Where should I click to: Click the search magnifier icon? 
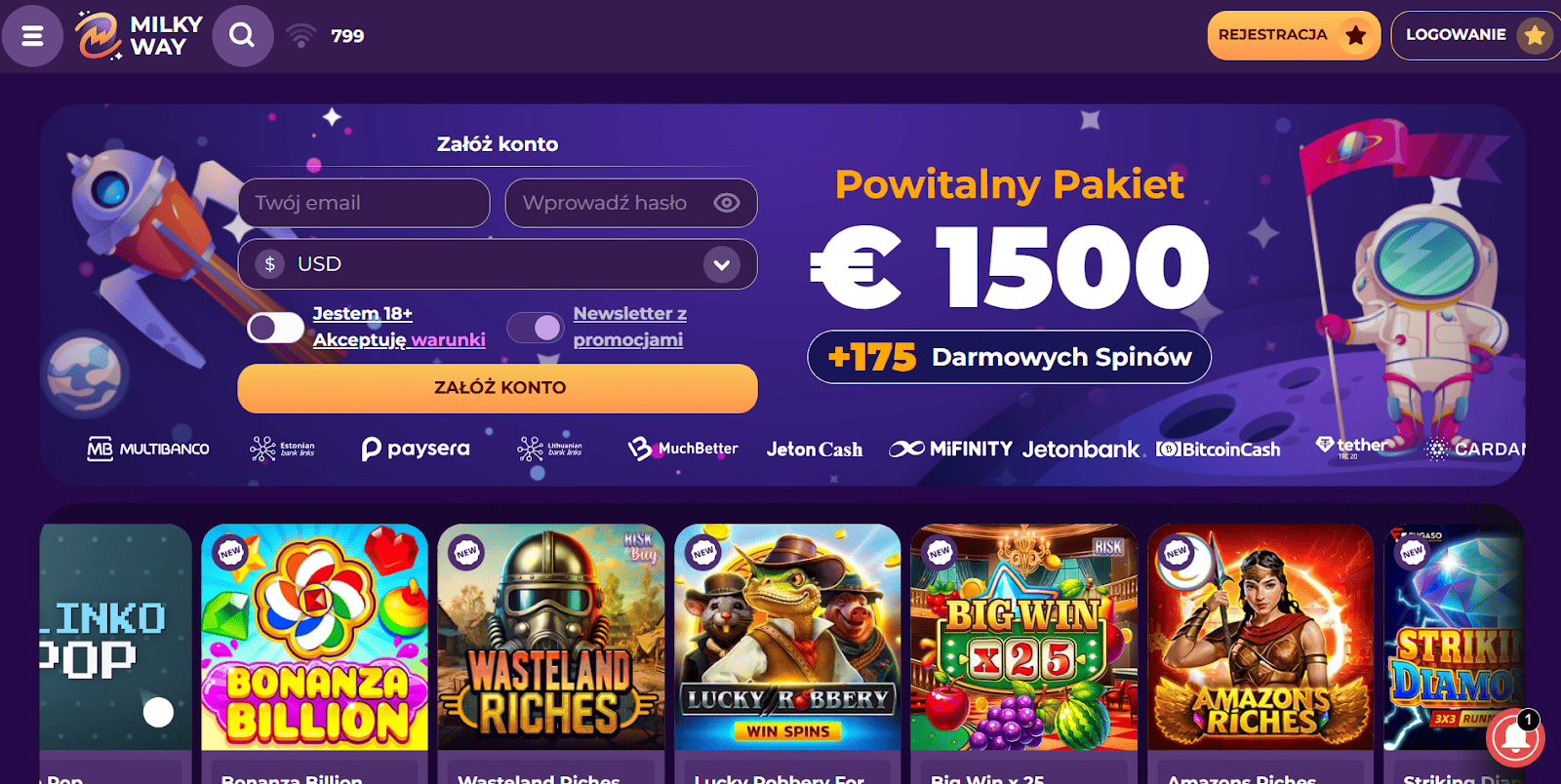pyautogui.click(x=242, y=36)
